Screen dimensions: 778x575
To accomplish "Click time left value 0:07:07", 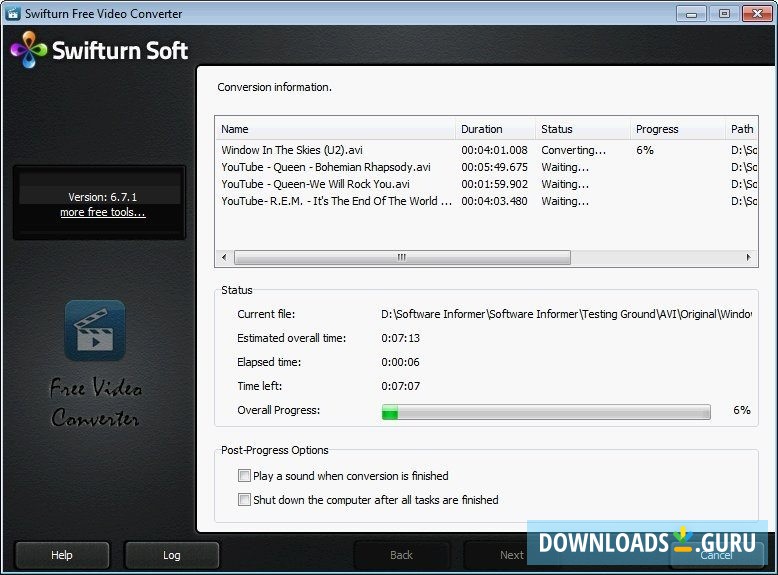I will (x=400, y=386).
